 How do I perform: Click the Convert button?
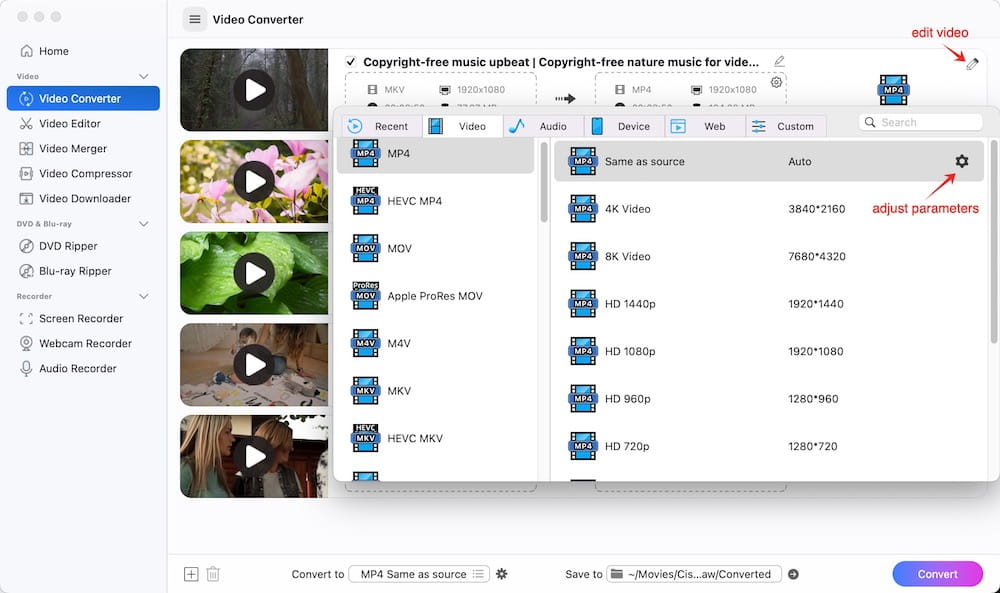point(938,574)
